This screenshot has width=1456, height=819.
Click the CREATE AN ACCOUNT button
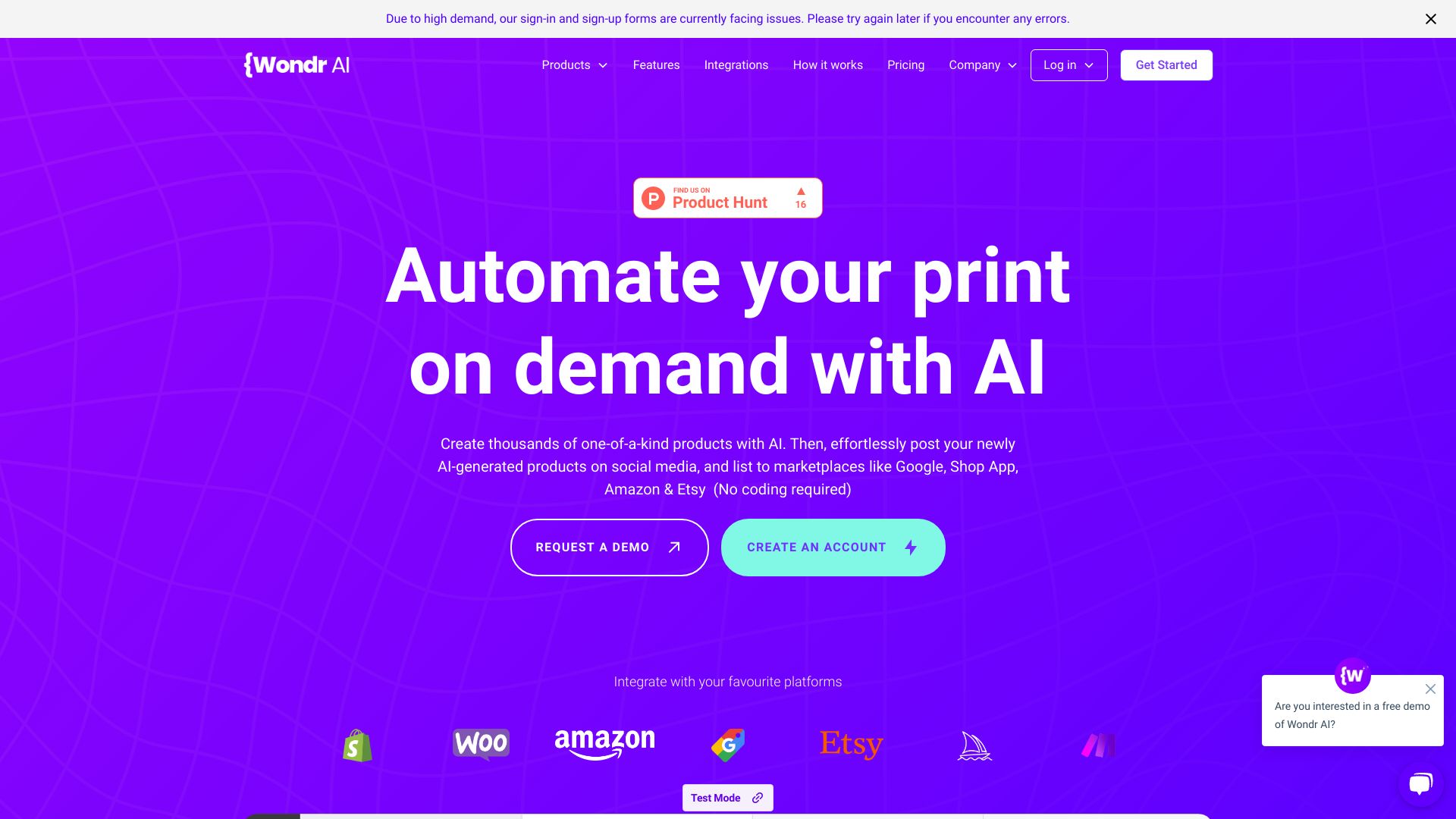833,547
